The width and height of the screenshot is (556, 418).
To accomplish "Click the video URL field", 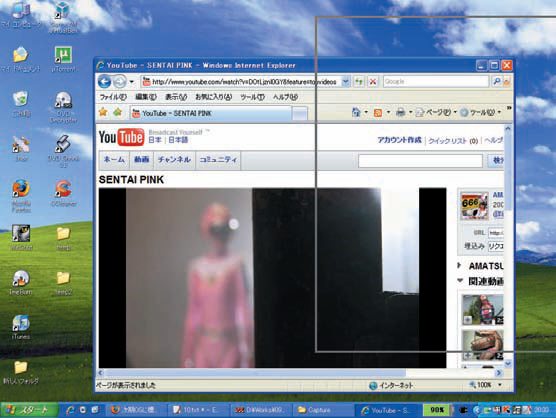I will click(496, 233).
